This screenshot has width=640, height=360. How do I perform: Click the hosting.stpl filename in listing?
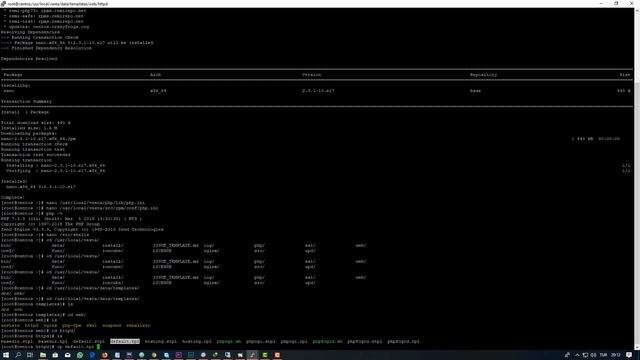pos(161,341)
